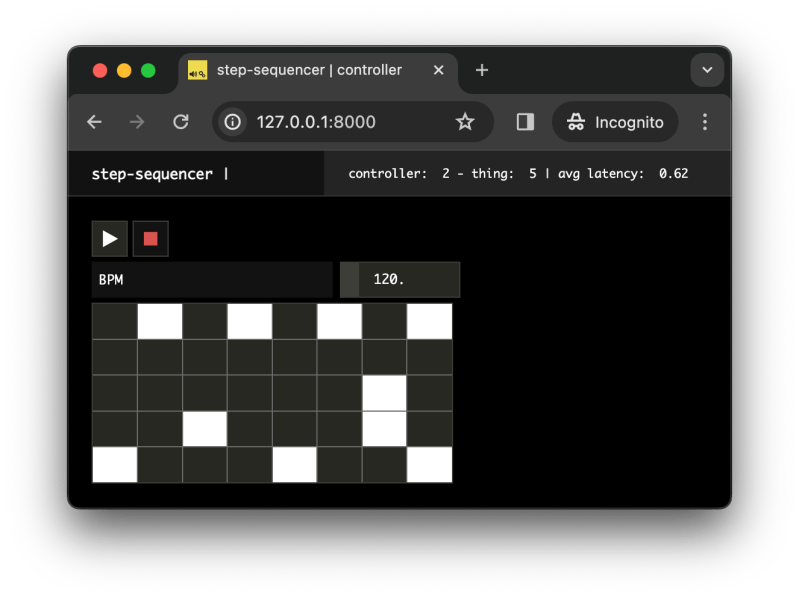Click the BPM label field

click(x=212, y=280)
